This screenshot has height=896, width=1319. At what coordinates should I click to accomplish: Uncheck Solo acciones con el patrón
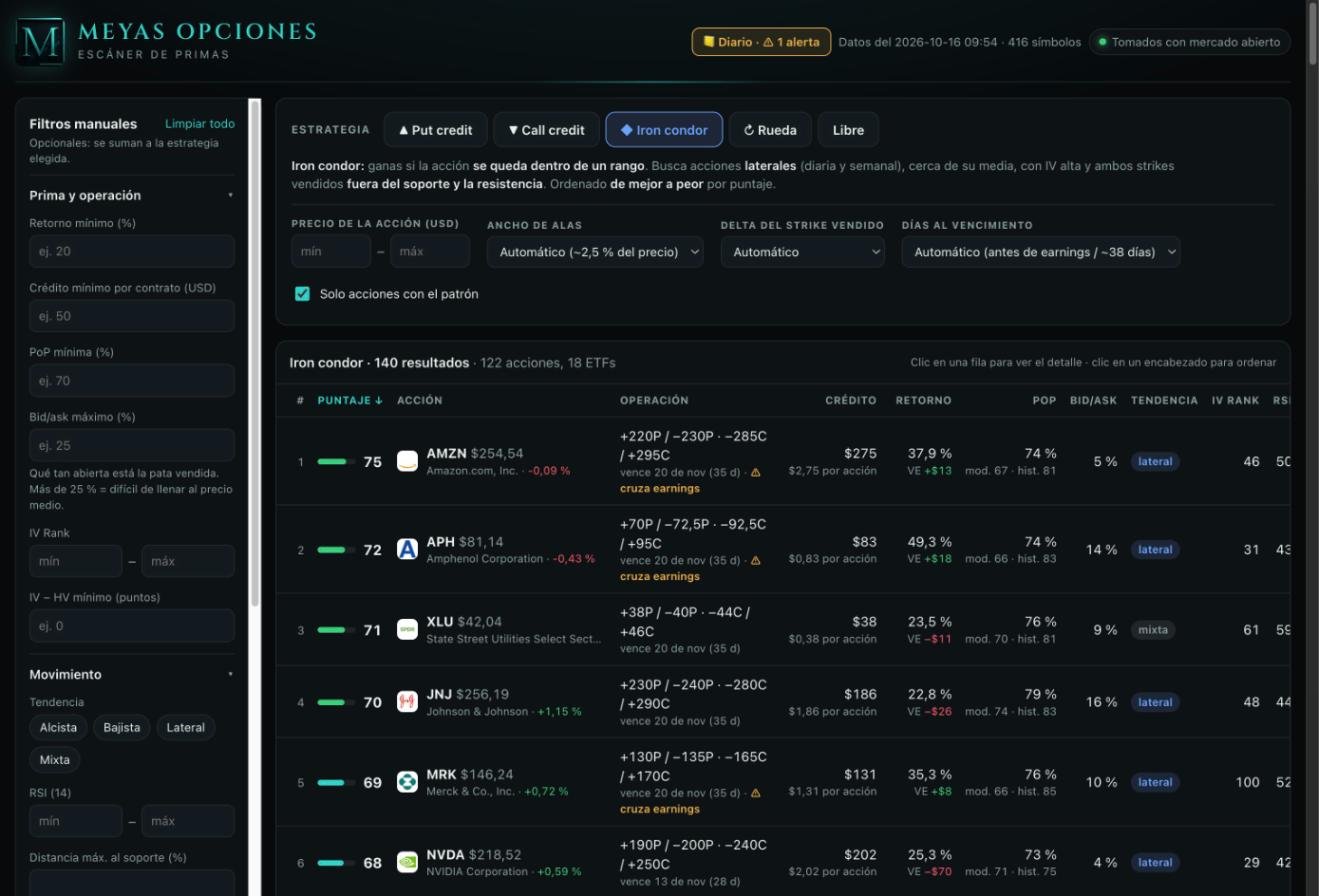click(x=302, y=294)
